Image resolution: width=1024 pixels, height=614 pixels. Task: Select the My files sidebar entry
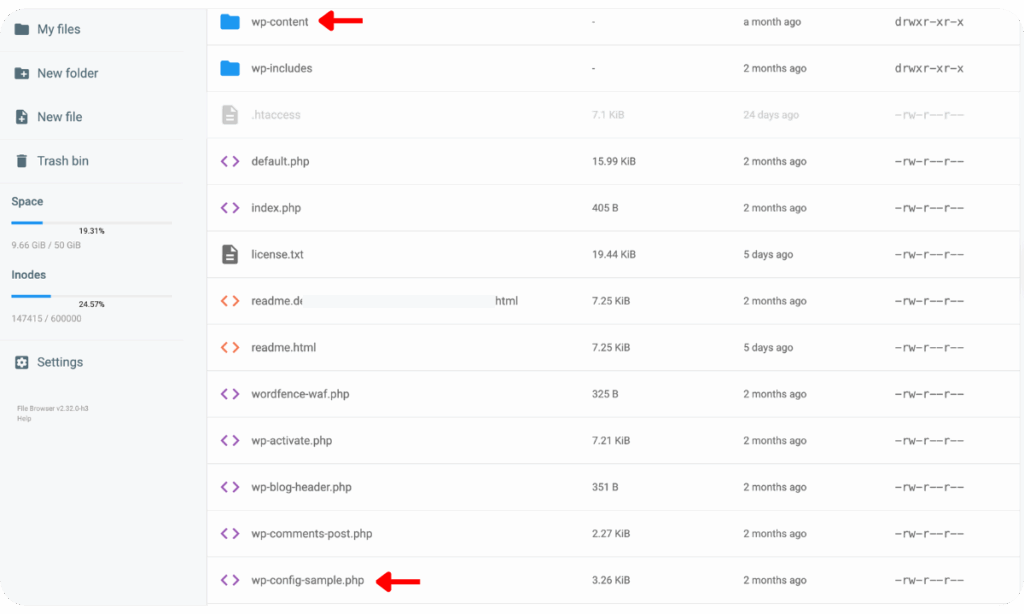pyautogui.click(x=21, y=29)
